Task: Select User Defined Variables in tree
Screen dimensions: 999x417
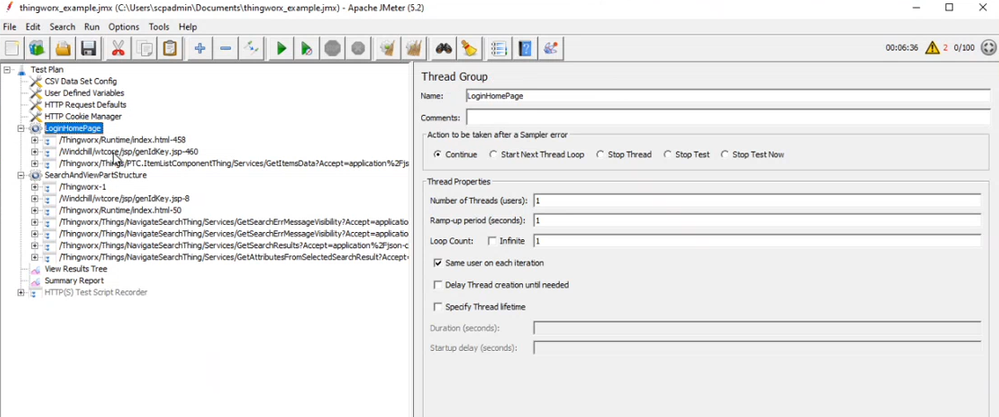Action: [x=84, y=93]
